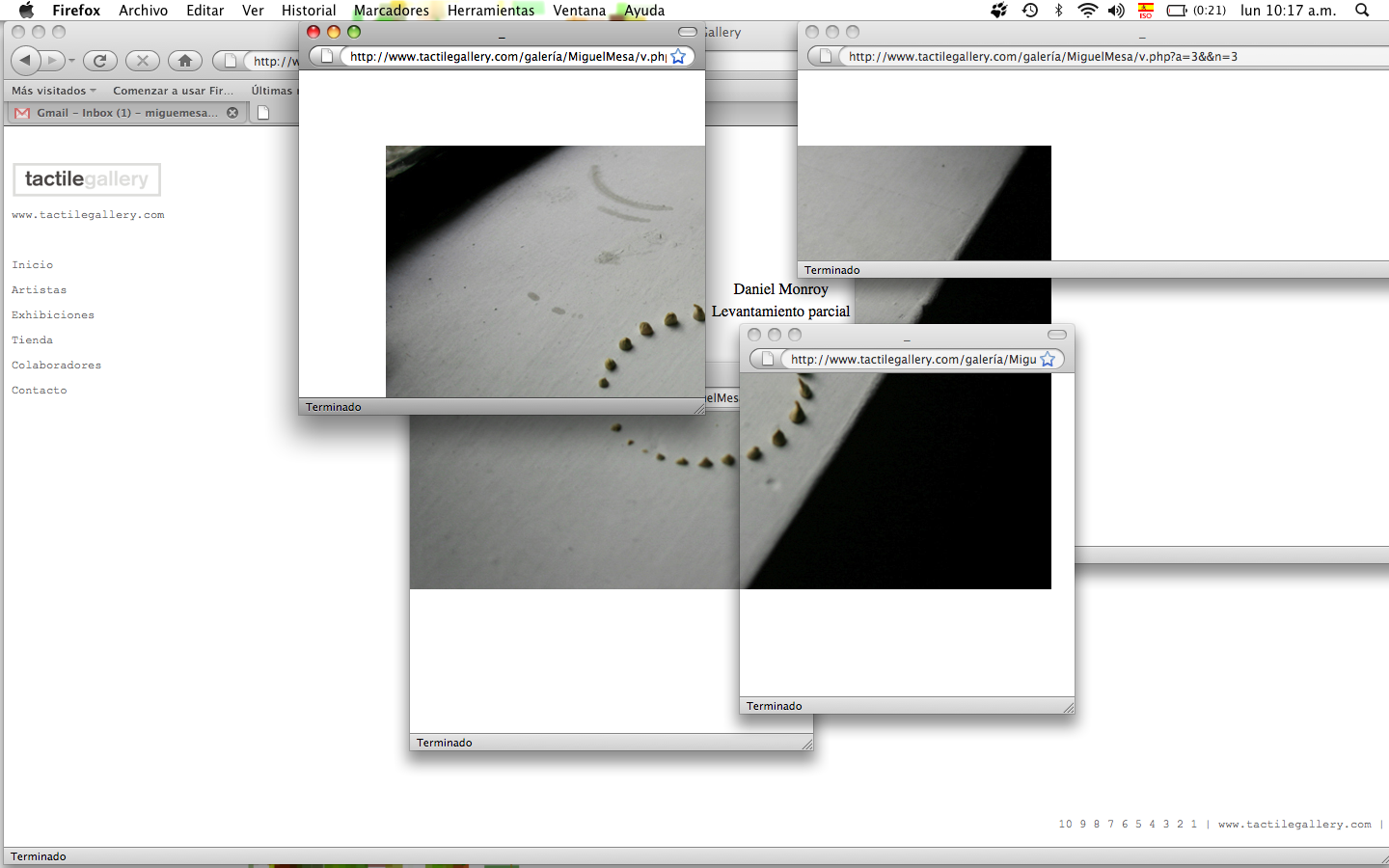This screenshot has height=868, width=1389.
Task: Open the Historial menu
Action: pyautogui.click(x=309, y=11)
